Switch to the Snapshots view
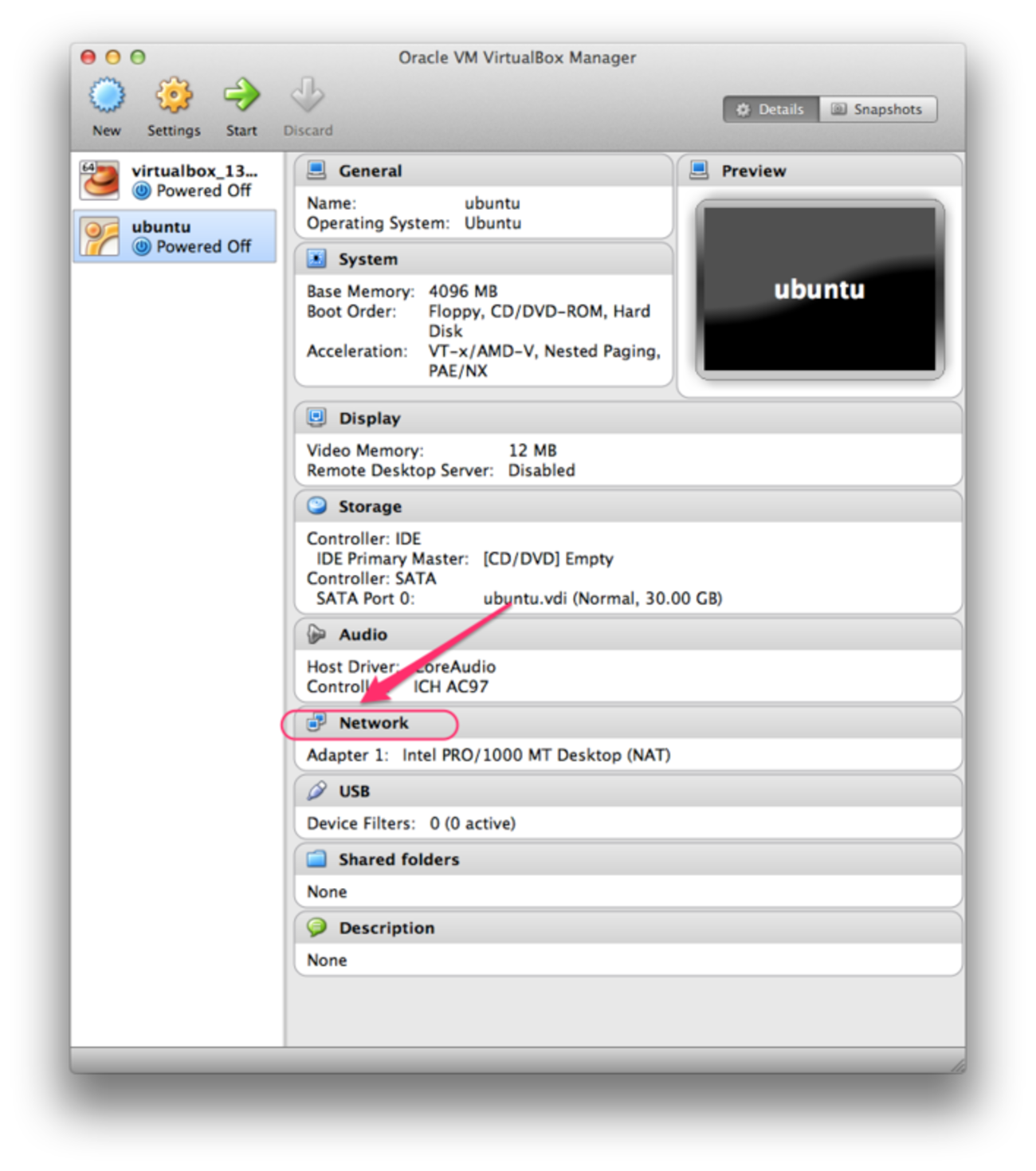This screenshot has width=1036, height=1171. pyautogui.click(x=877, y=109)
